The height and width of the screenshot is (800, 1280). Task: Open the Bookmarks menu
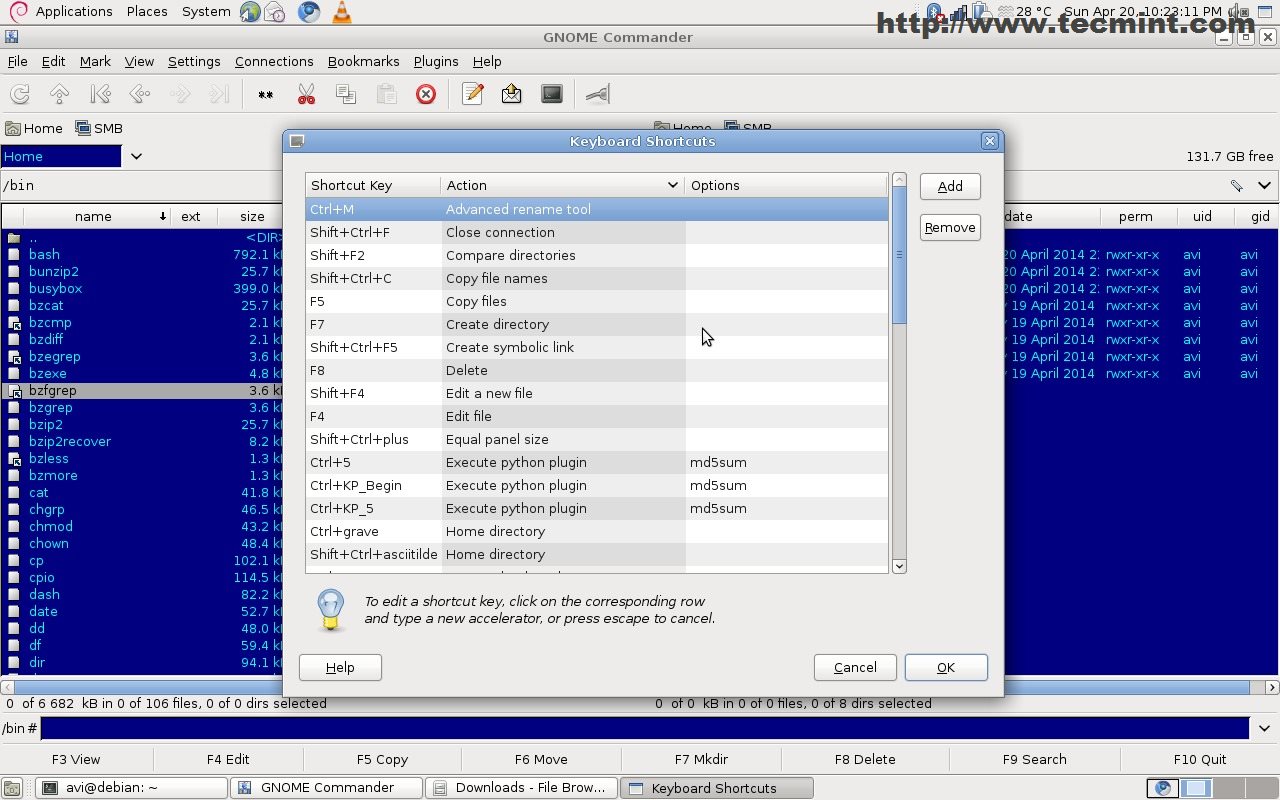[x=363, y=61]
